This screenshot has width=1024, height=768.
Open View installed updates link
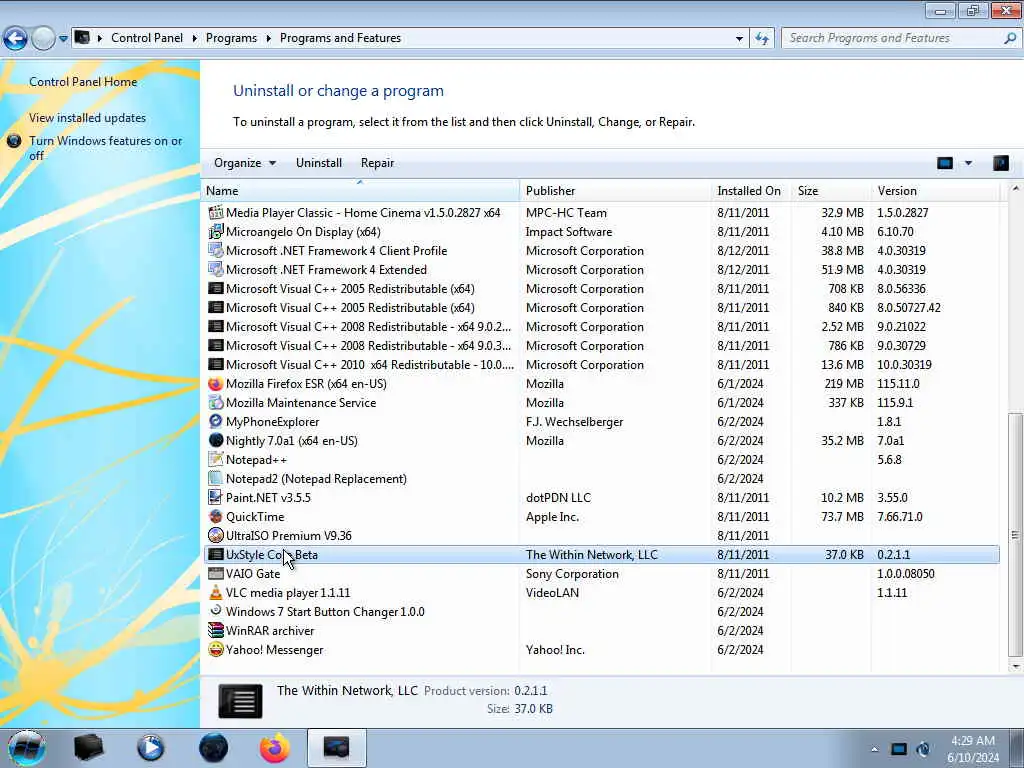click(88, 118)
